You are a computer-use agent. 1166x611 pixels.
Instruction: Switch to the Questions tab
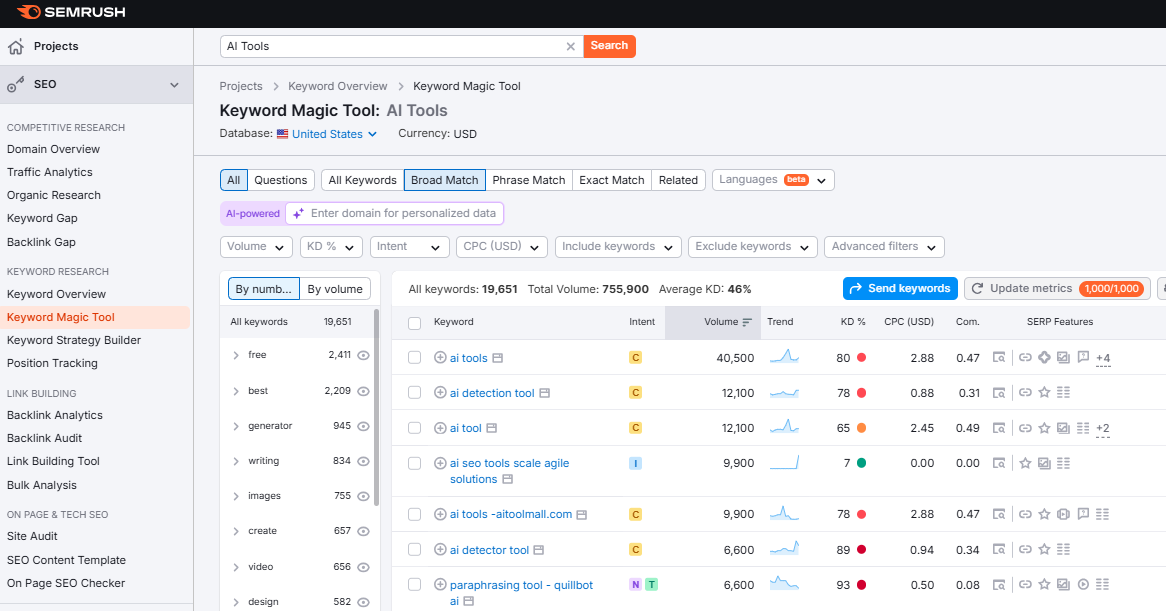click(x=280, y=180)
